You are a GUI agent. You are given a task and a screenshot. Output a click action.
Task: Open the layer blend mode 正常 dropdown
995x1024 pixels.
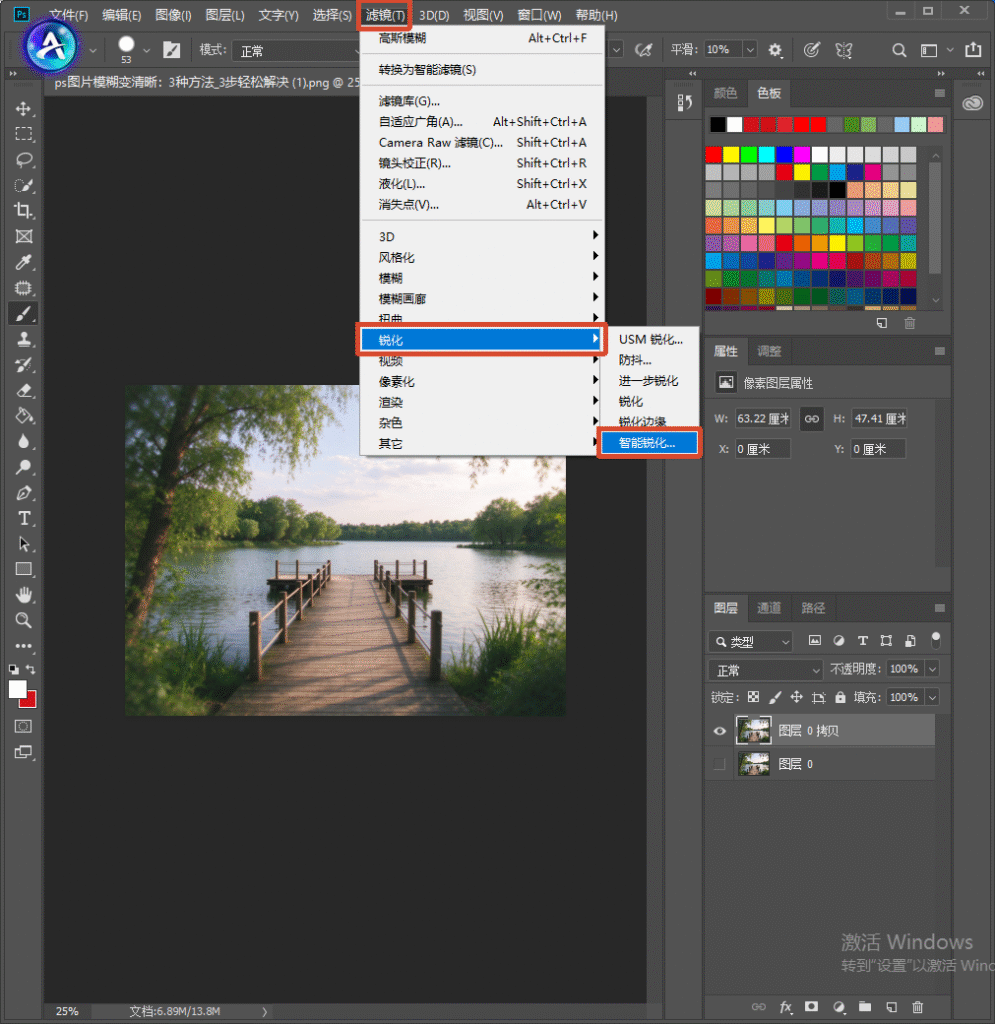(765, 670)
